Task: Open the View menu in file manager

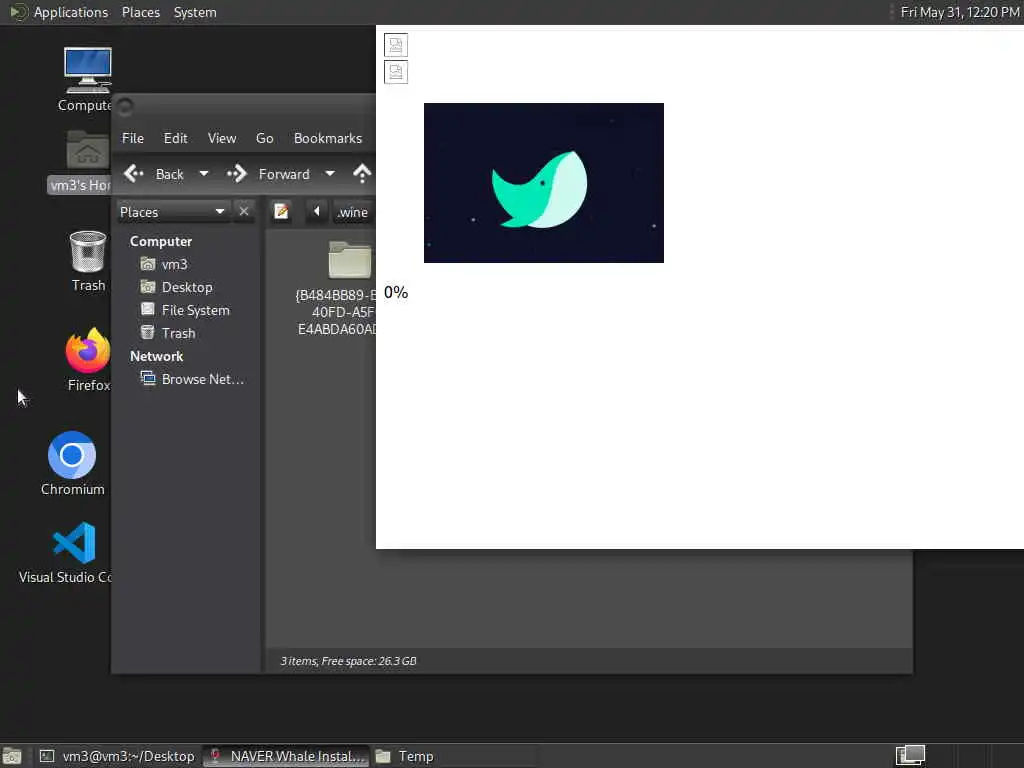Action: [222, 138]
